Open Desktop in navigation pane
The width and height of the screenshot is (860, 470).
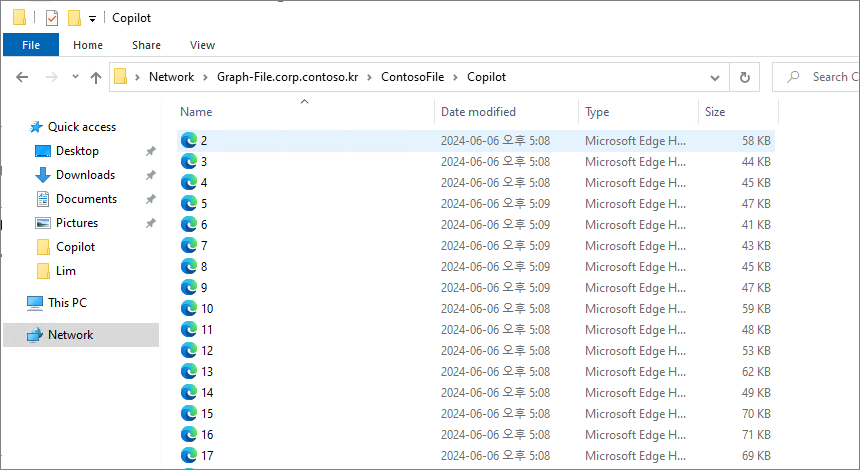tap(77, 151)
